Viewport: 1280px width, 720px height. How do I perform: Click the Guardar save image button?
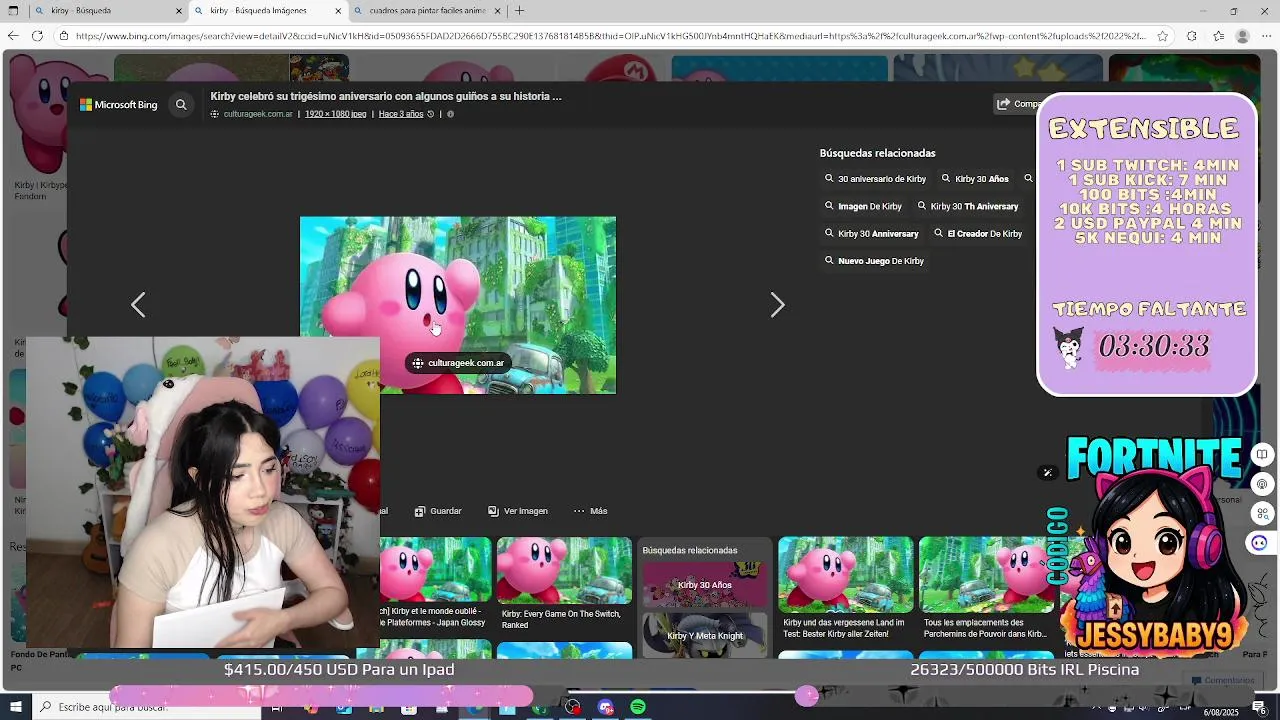(x=438, y=511)
